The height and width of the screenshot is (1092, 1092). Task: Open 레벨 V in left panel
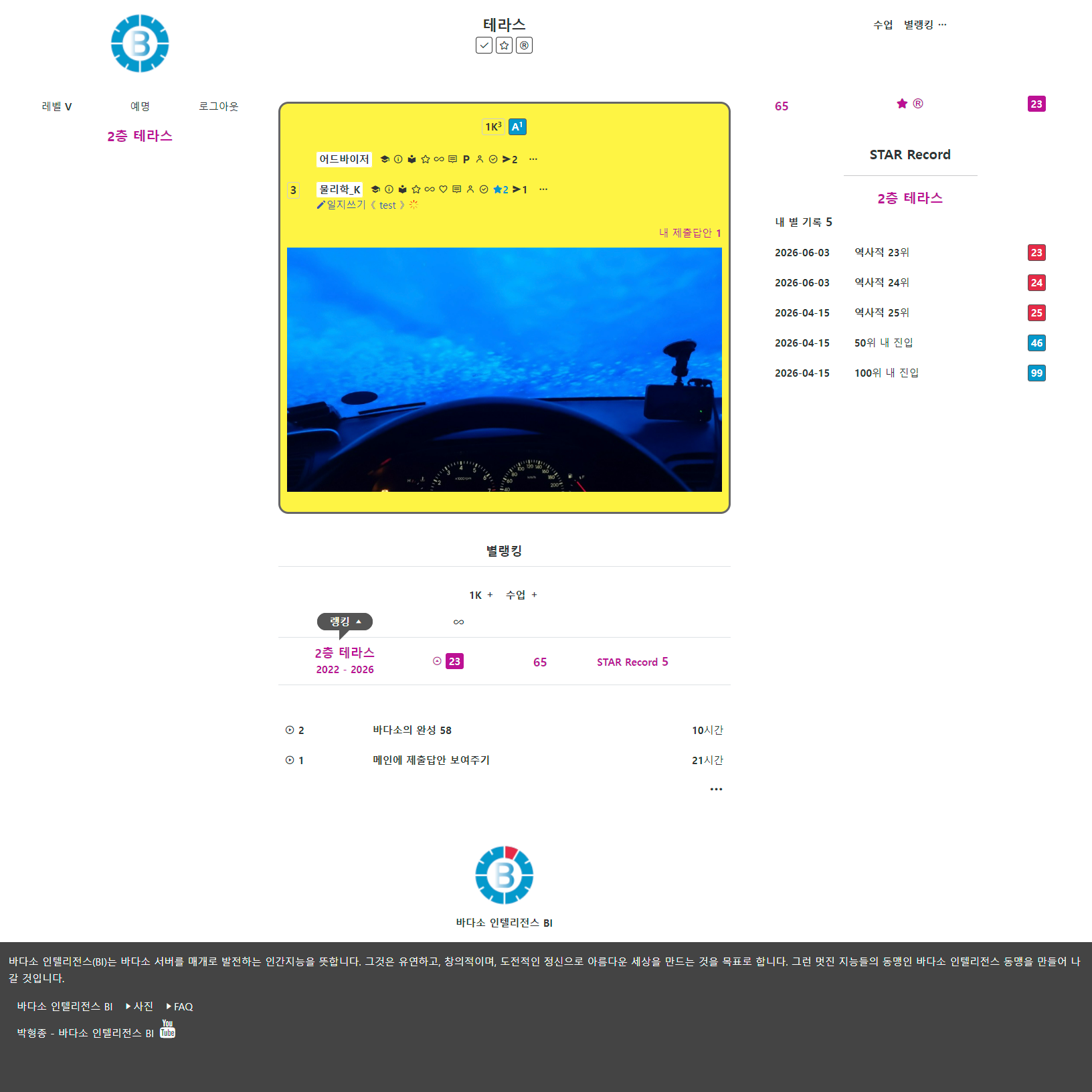pyautogui.click(x=57, y=106)
